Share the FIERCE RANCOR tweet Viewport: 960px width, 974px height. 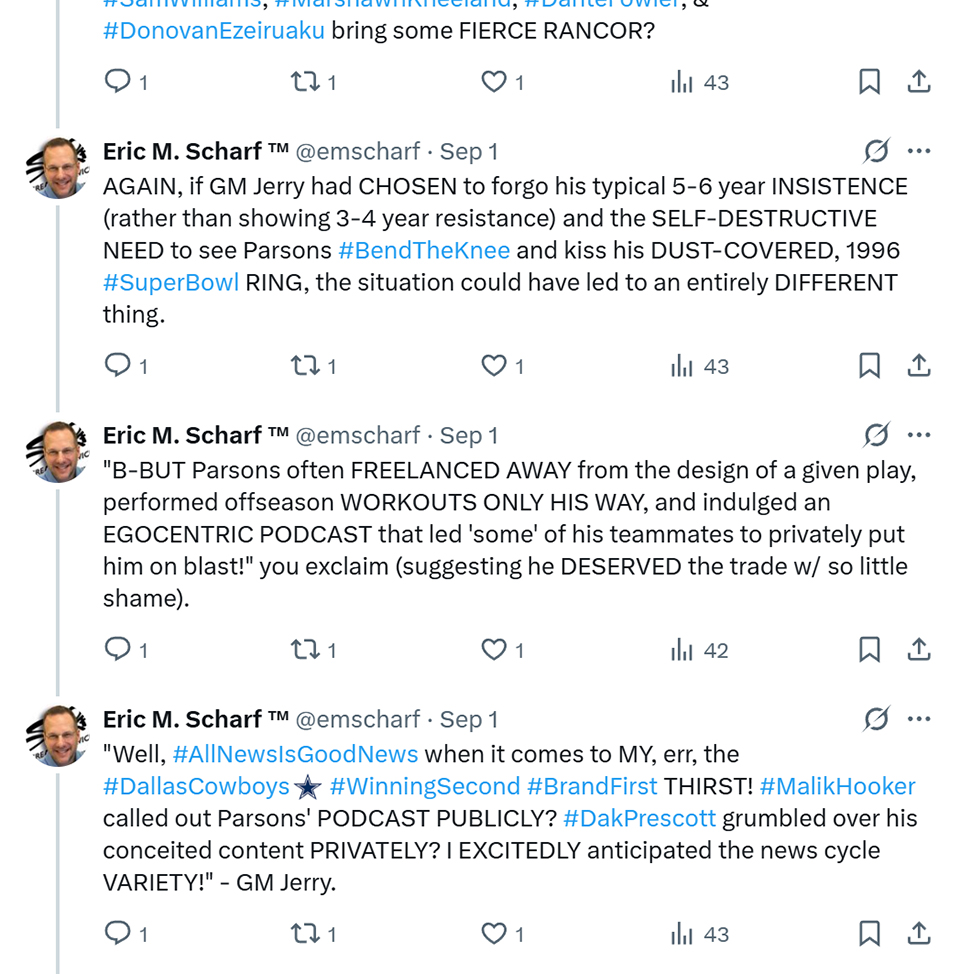919,82
